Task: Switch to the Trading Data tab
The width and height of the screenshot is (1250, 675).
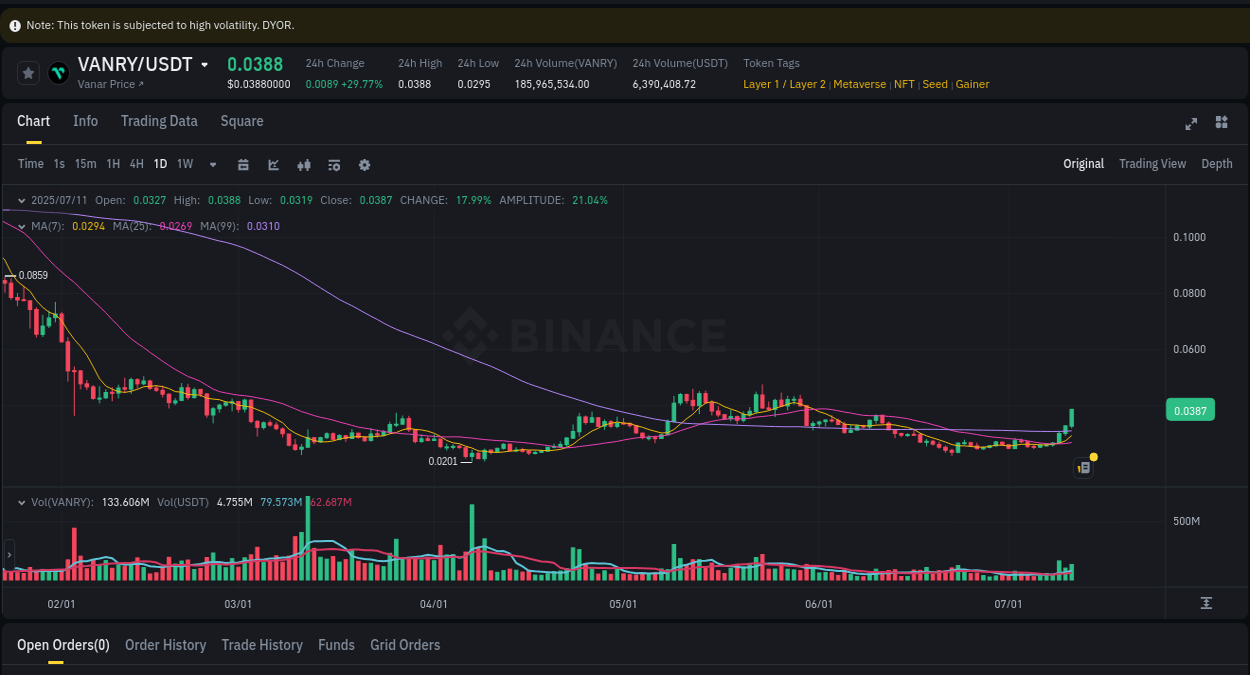Action: coord(159,121)
